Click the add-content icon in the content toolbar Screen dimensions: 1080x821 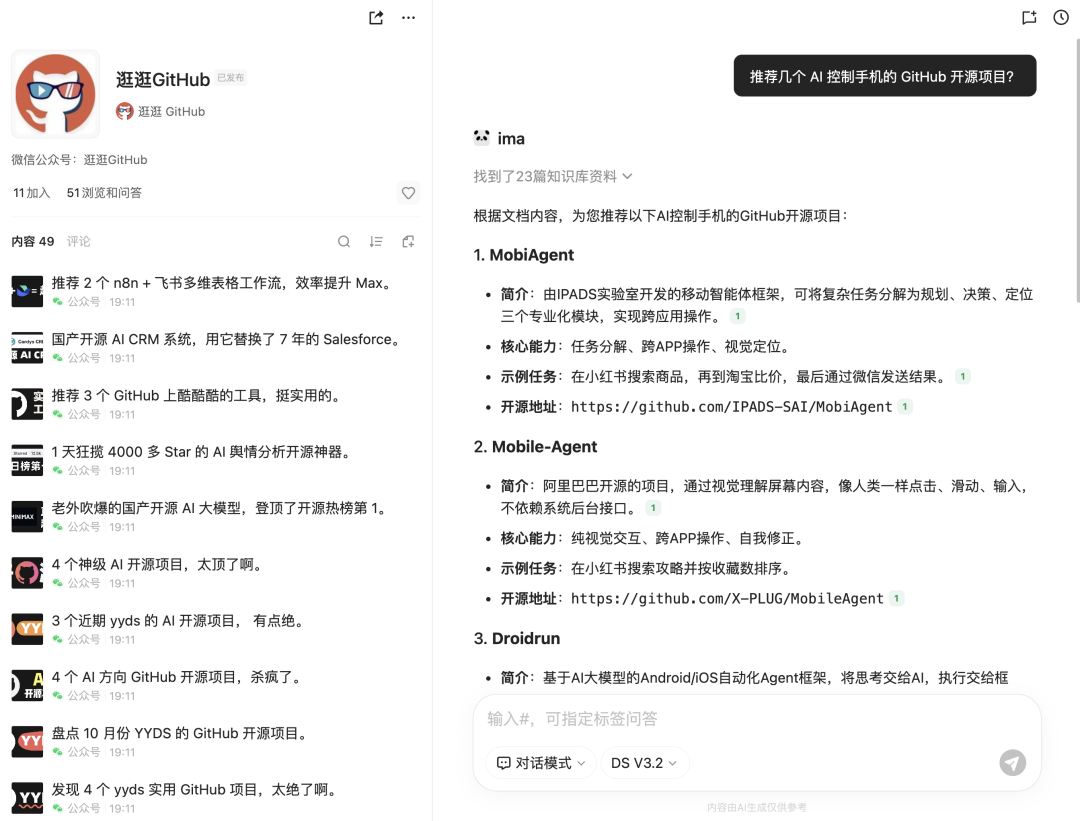[x=407, y=241]
